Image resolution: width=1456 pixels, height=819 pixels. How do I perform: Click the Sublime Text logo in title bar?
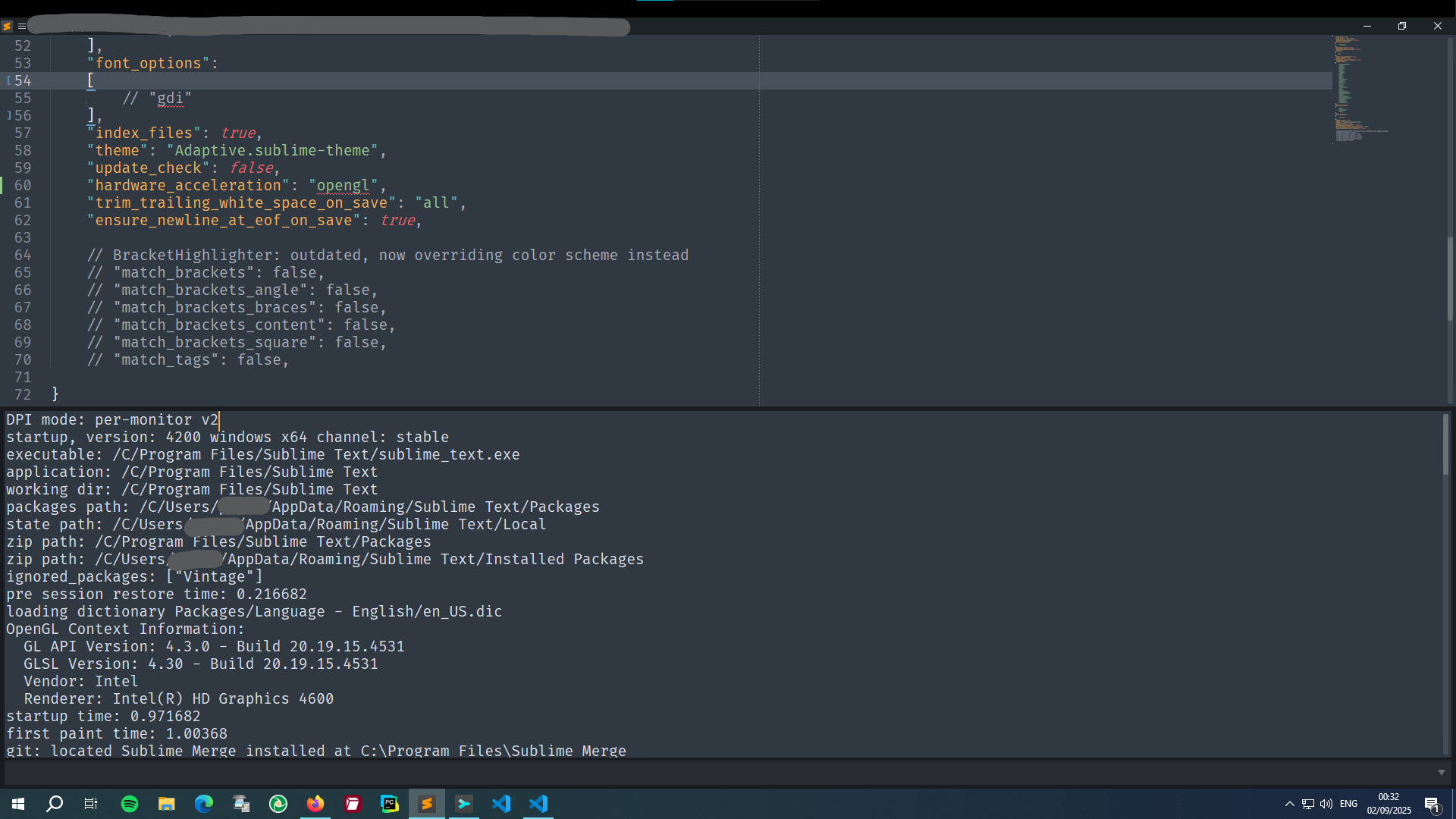(x=7, y=26)
